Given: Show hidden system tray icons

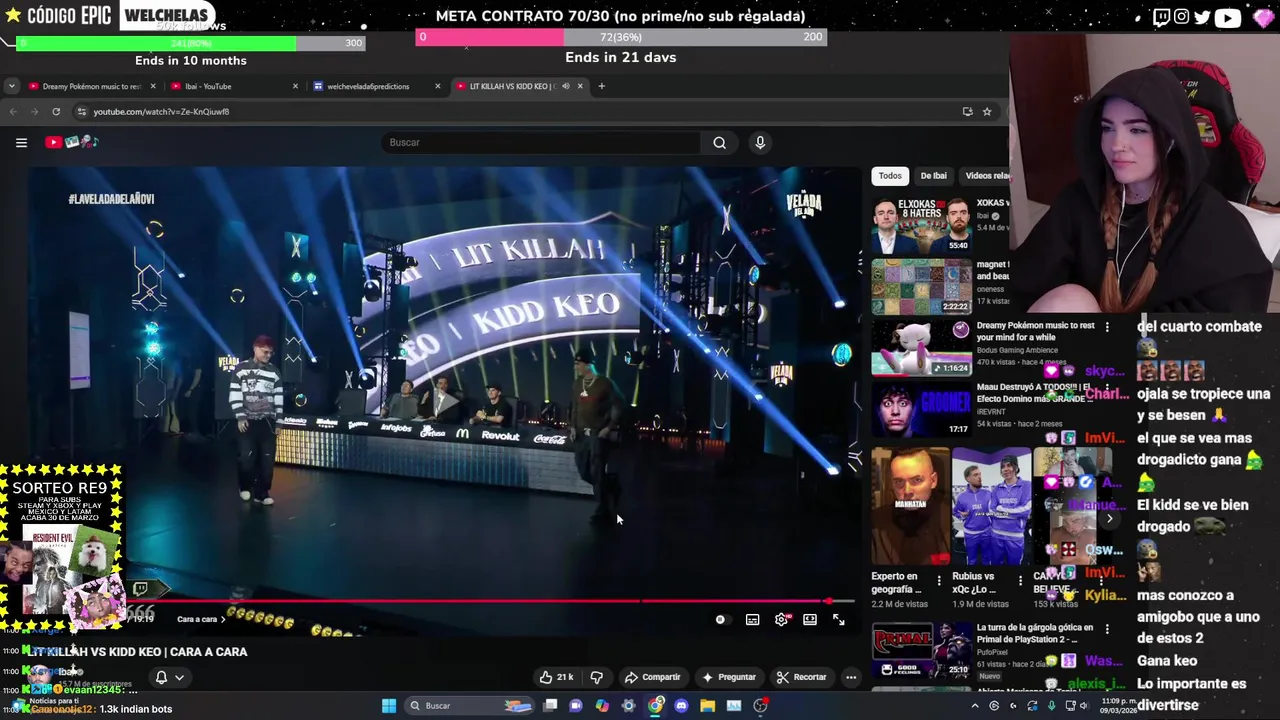Looking at the screenshot, I should click(x=975, y=706).
